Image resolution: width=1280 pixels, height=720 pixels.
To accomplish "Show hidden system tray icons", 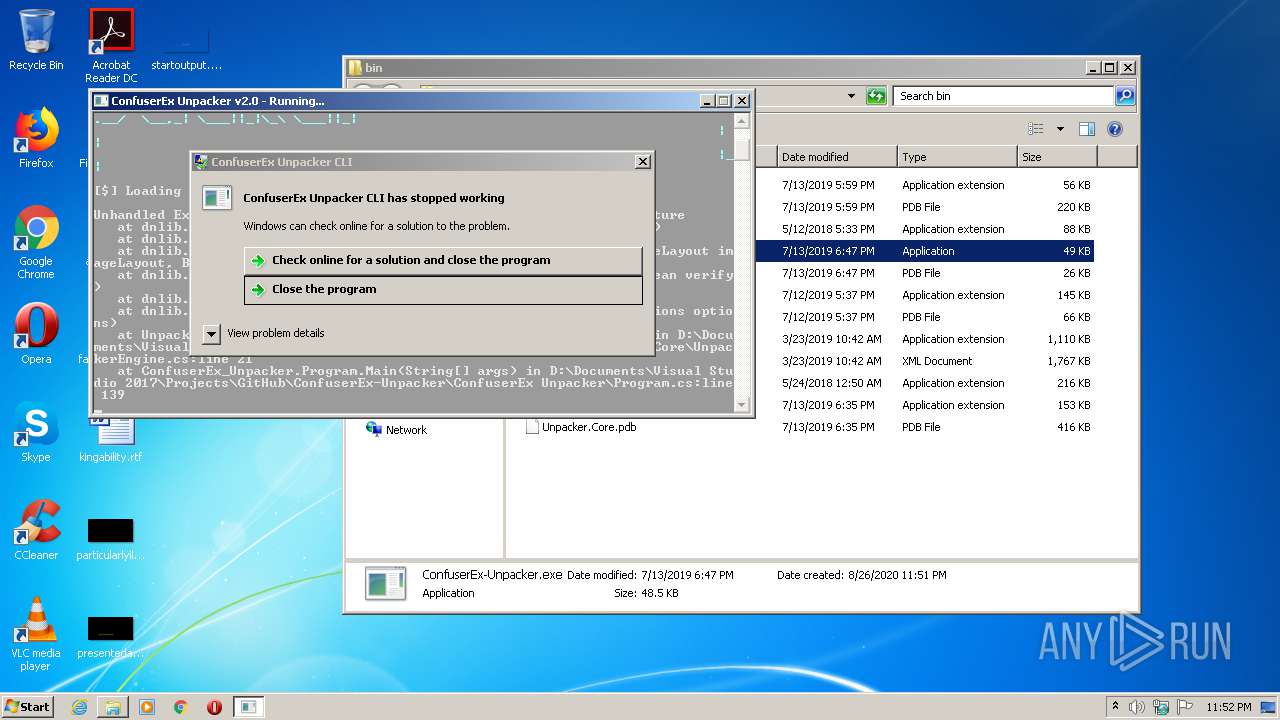I will pos(1116,707).
